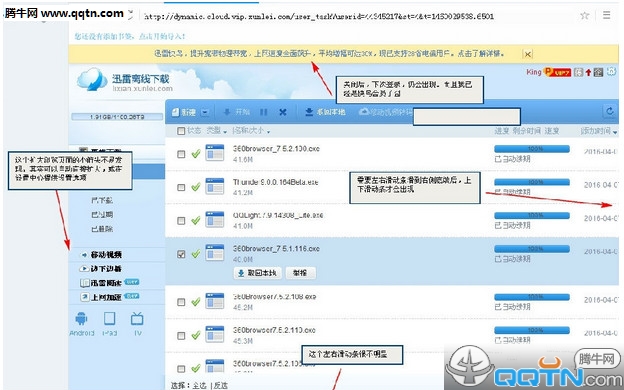Click the Xunlei cloud logo
The image size is (624, 390).
click(x=92, y=79)
